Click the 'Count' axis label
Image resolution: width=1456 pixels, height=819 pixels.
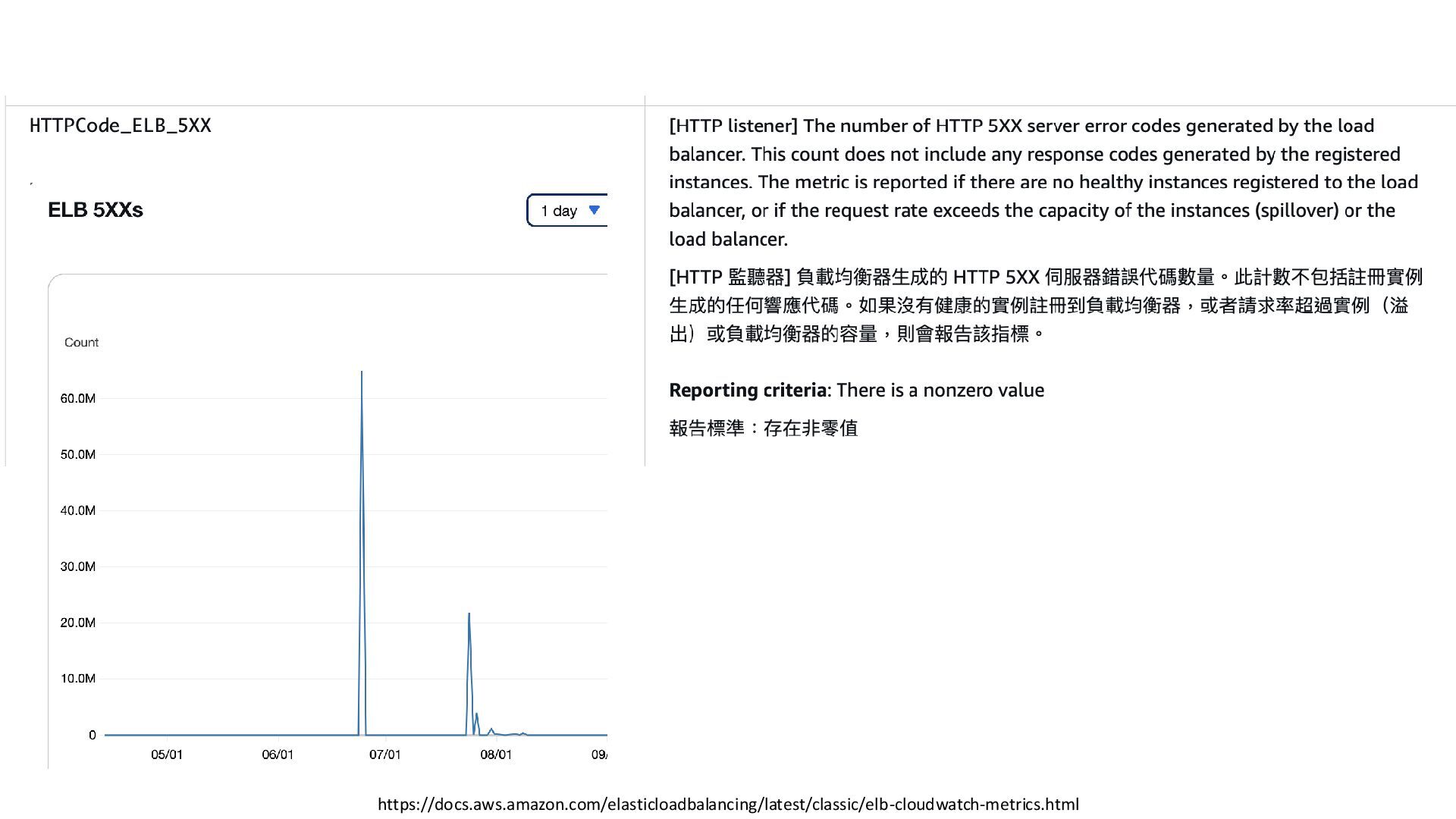click(81, 343)
